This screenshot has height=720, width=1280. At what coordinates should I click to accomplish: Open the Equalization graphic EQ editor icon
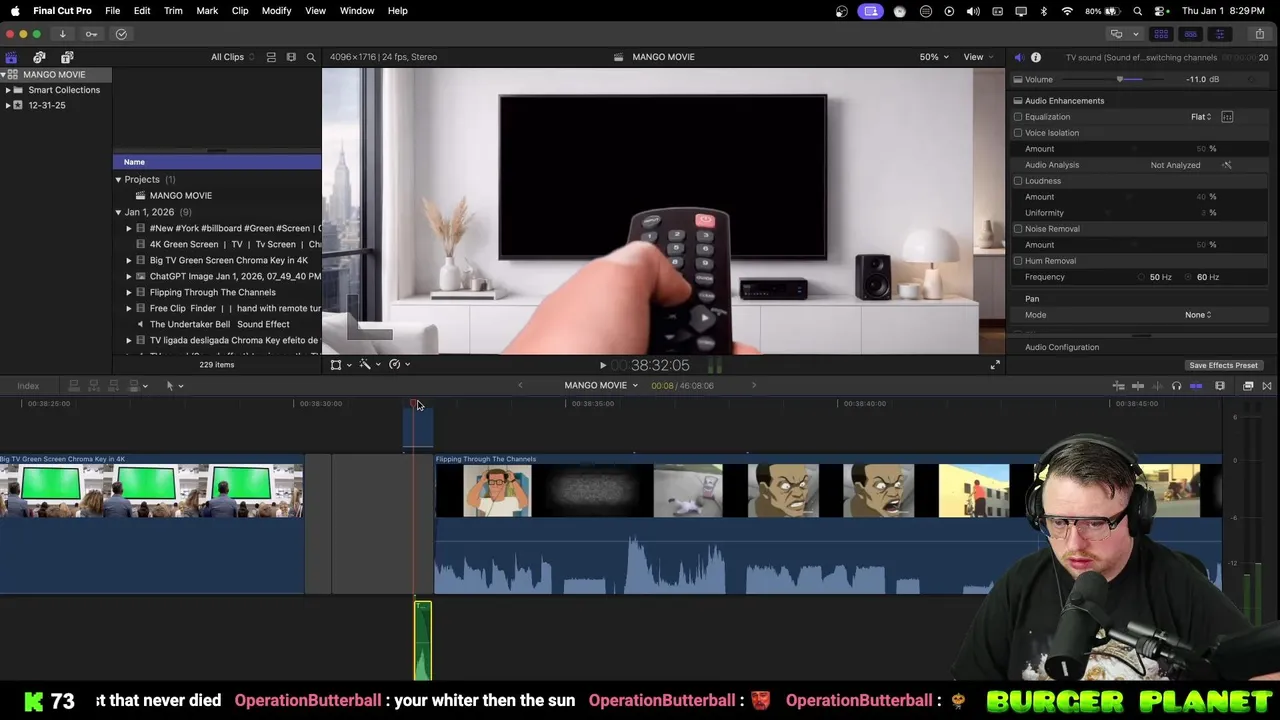click(x=1227, y=117)
